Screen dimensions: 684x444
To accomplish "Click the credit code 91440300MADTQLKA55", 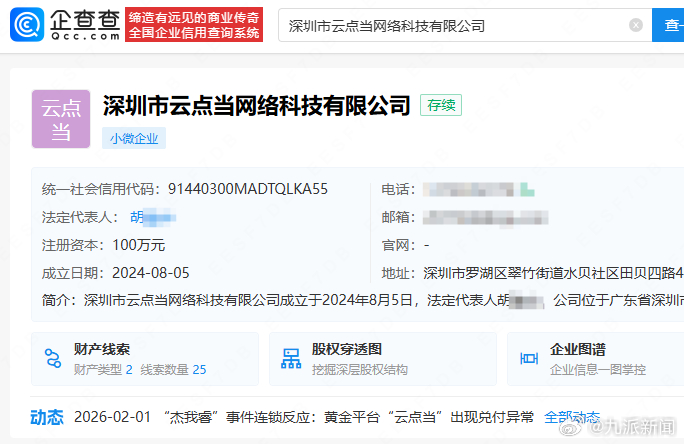I will [x=248, y=189].
